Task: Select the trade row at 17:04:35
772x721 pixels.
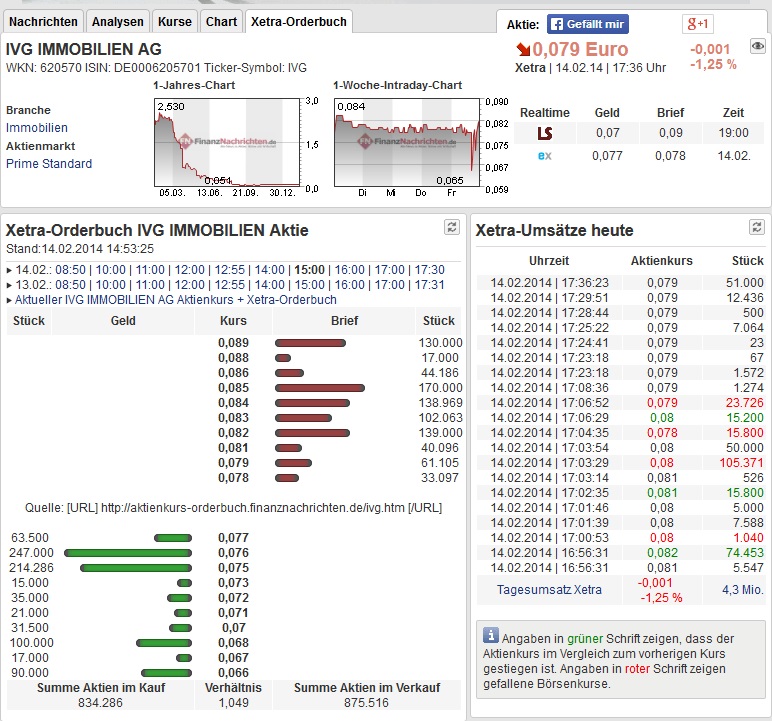Action: tap(620, 433)
